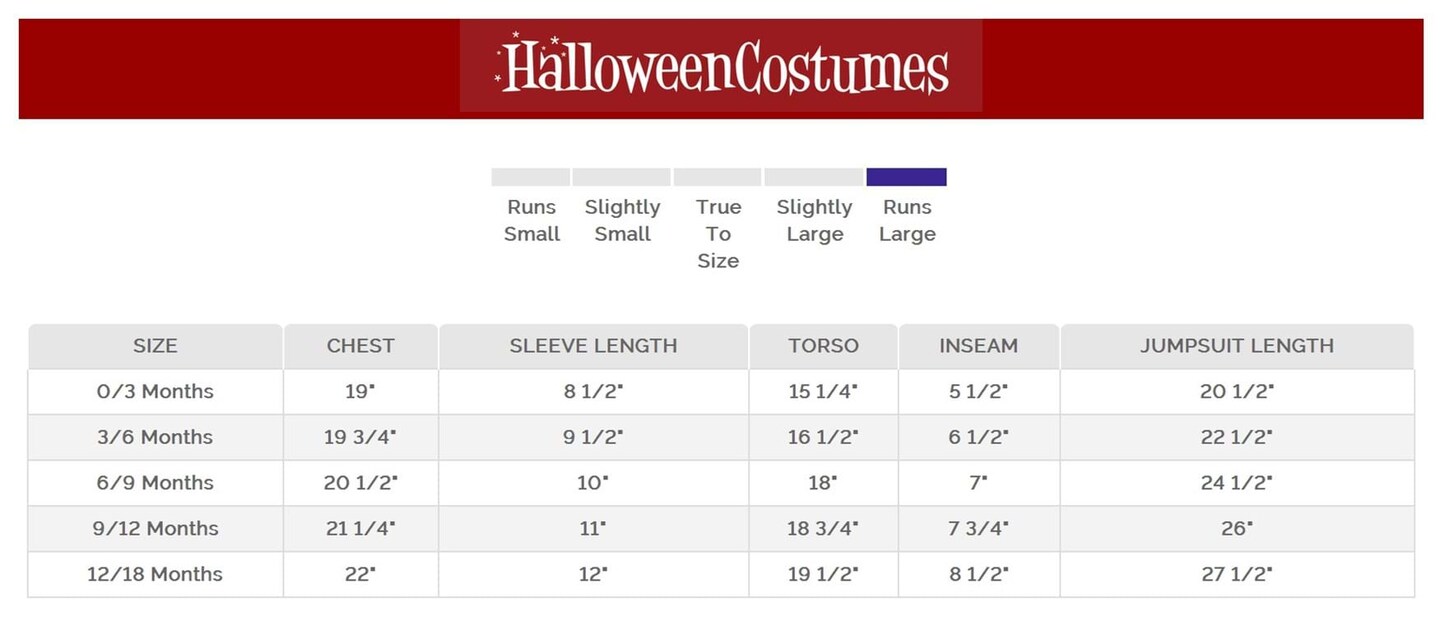Select the 12/18 Months size row
The image size is (1440, 625).
[155, 574]
